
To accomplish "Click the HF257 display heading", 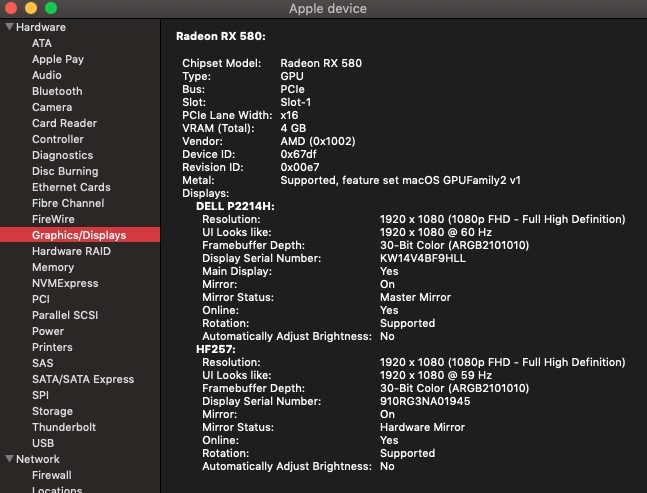I will (218, 349).
